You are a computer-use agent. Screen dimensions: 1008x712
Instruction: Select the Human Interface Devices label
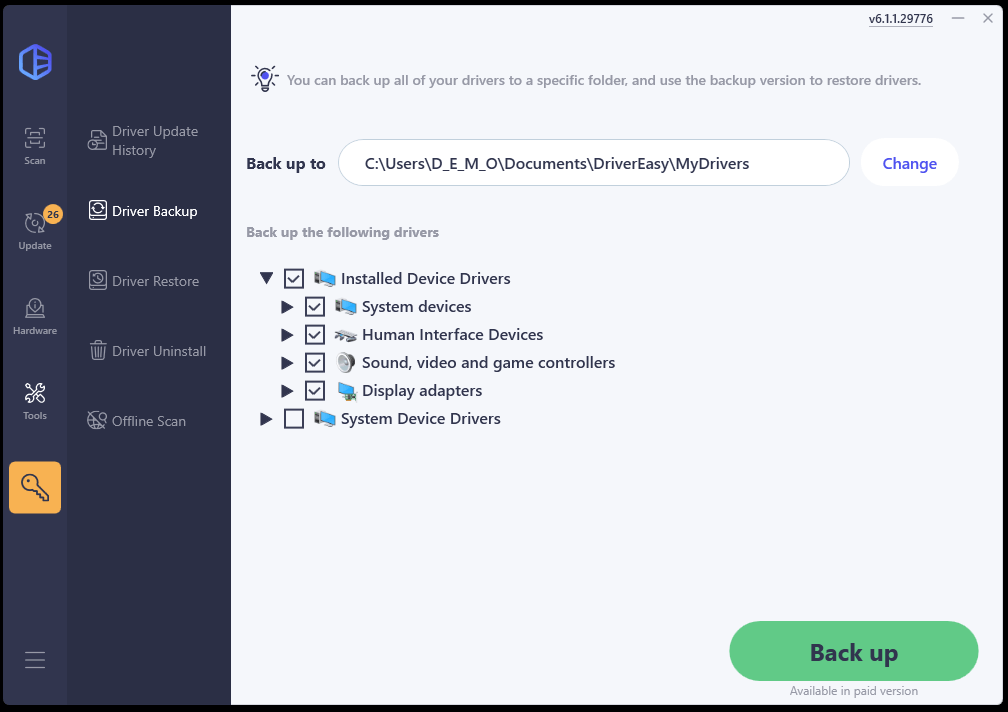pos(453,335)
